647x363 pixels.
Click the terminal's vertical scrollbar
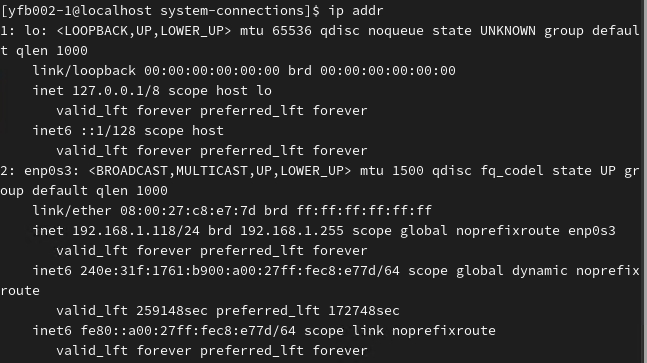point(645,182)
